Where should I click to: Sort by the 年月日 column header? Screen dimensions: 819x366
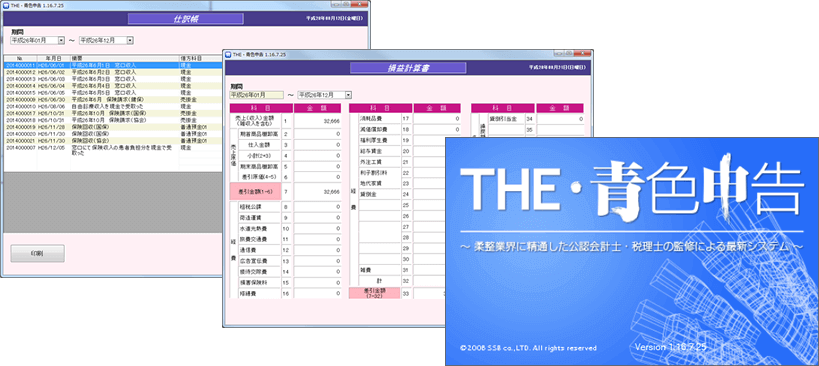click(x=53, y=58)
